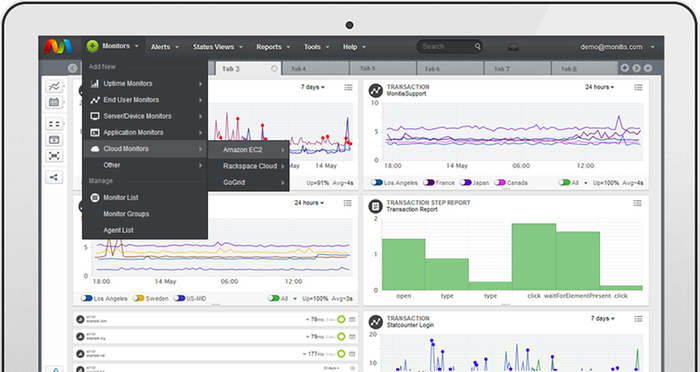The height and width of the screenshot is (372, 700).
Task: Open the tab list down-arrow circle
Action: 648,68
